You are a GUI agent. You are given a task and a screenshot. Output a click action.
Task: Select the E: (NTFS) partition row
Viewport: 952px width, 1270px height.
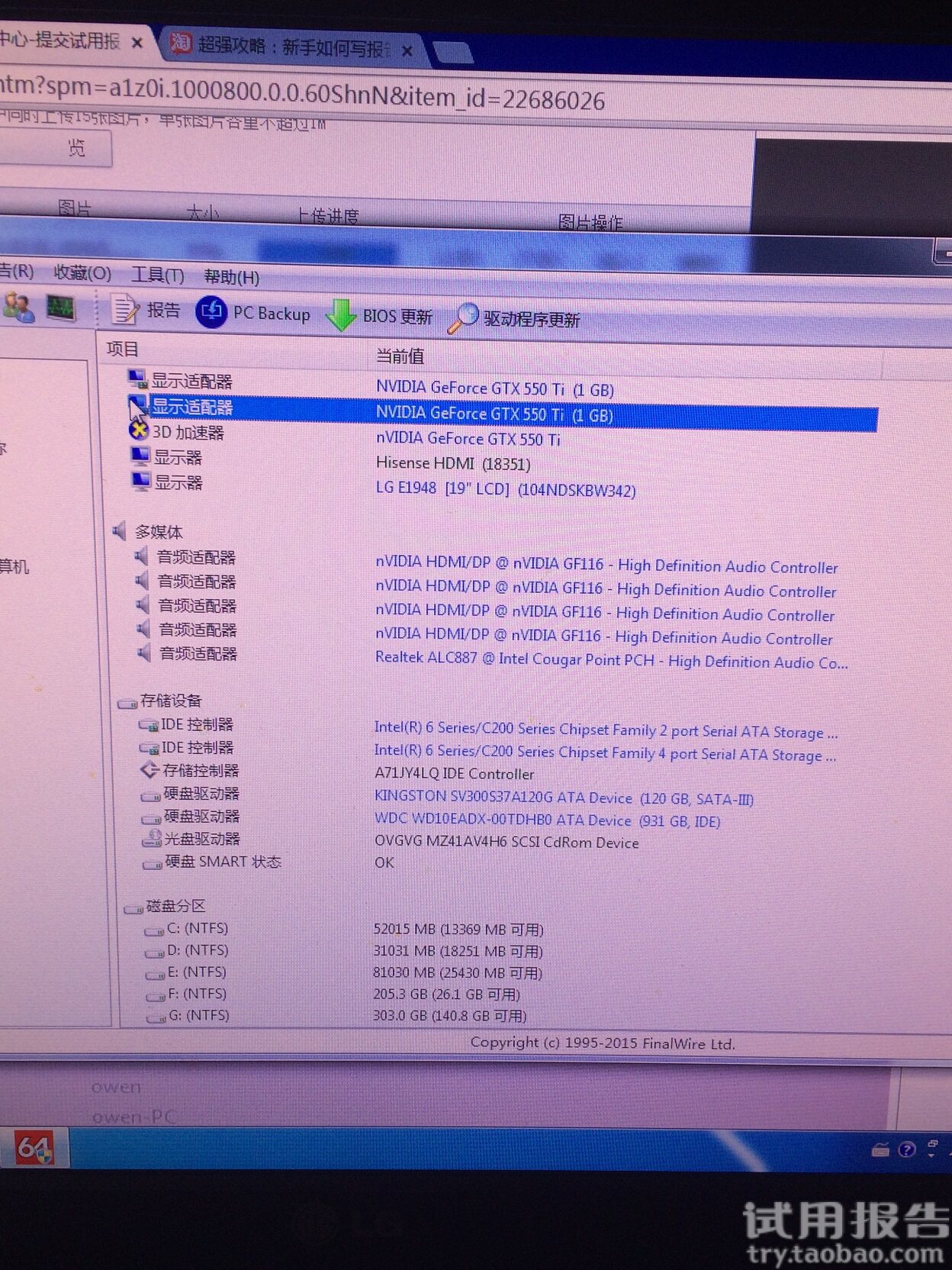tap(187, 972)
